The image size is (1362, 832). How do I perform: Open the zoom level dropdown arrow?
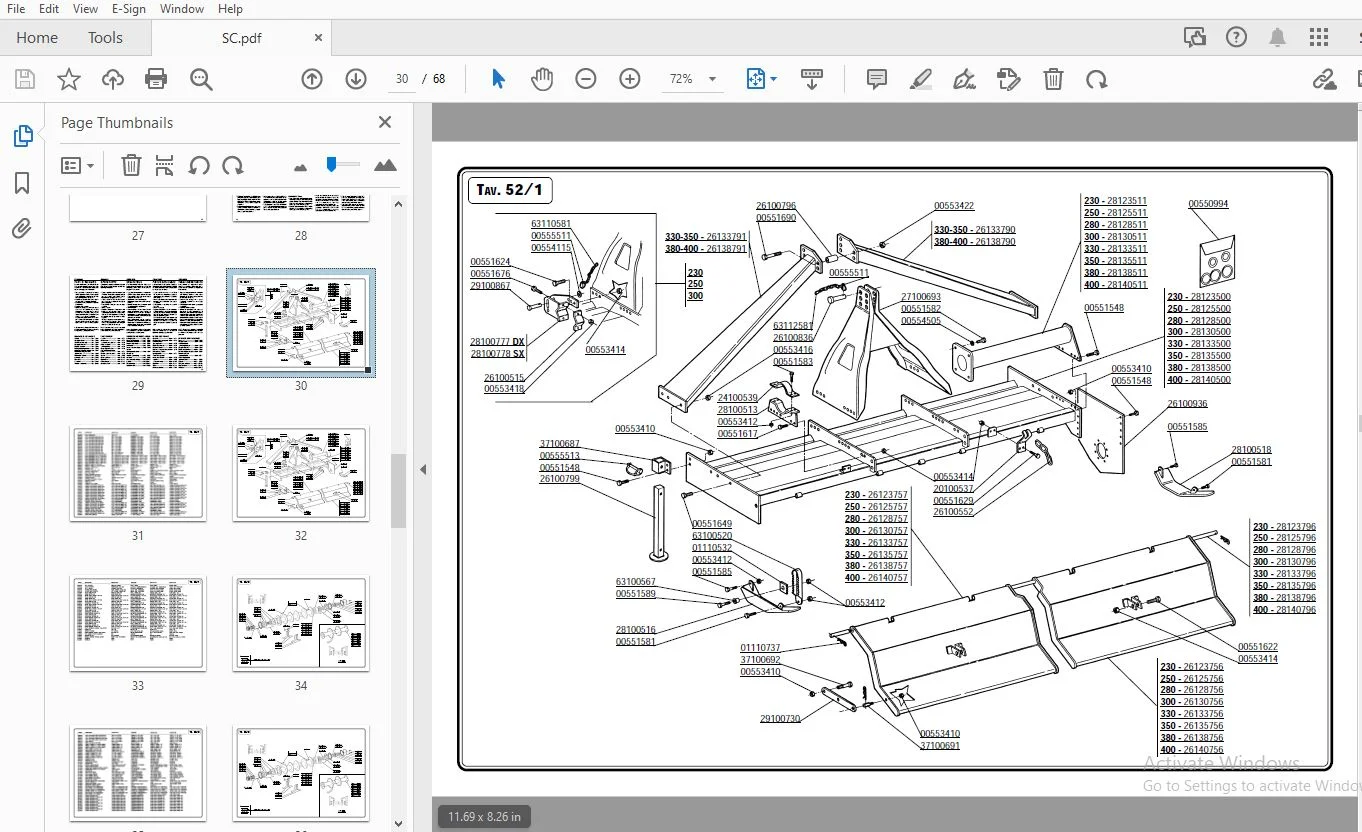(x=712, y=79)
